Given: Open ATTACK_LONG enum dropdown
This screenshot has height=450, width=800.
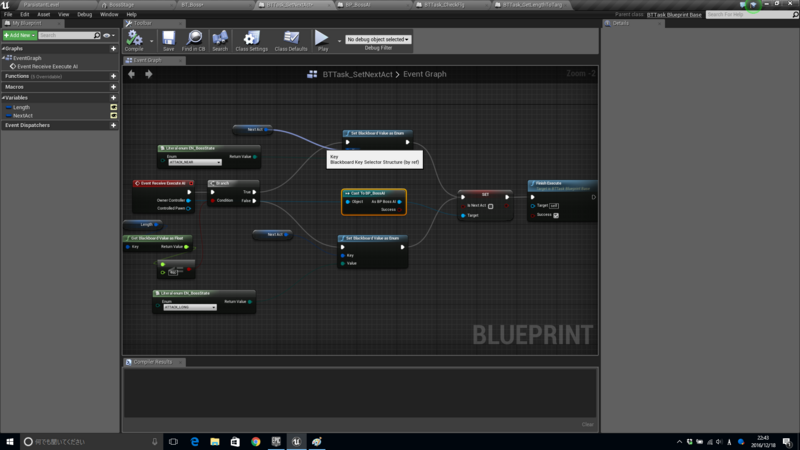Looking at the screenshot, I should click(x=190, y=307).
